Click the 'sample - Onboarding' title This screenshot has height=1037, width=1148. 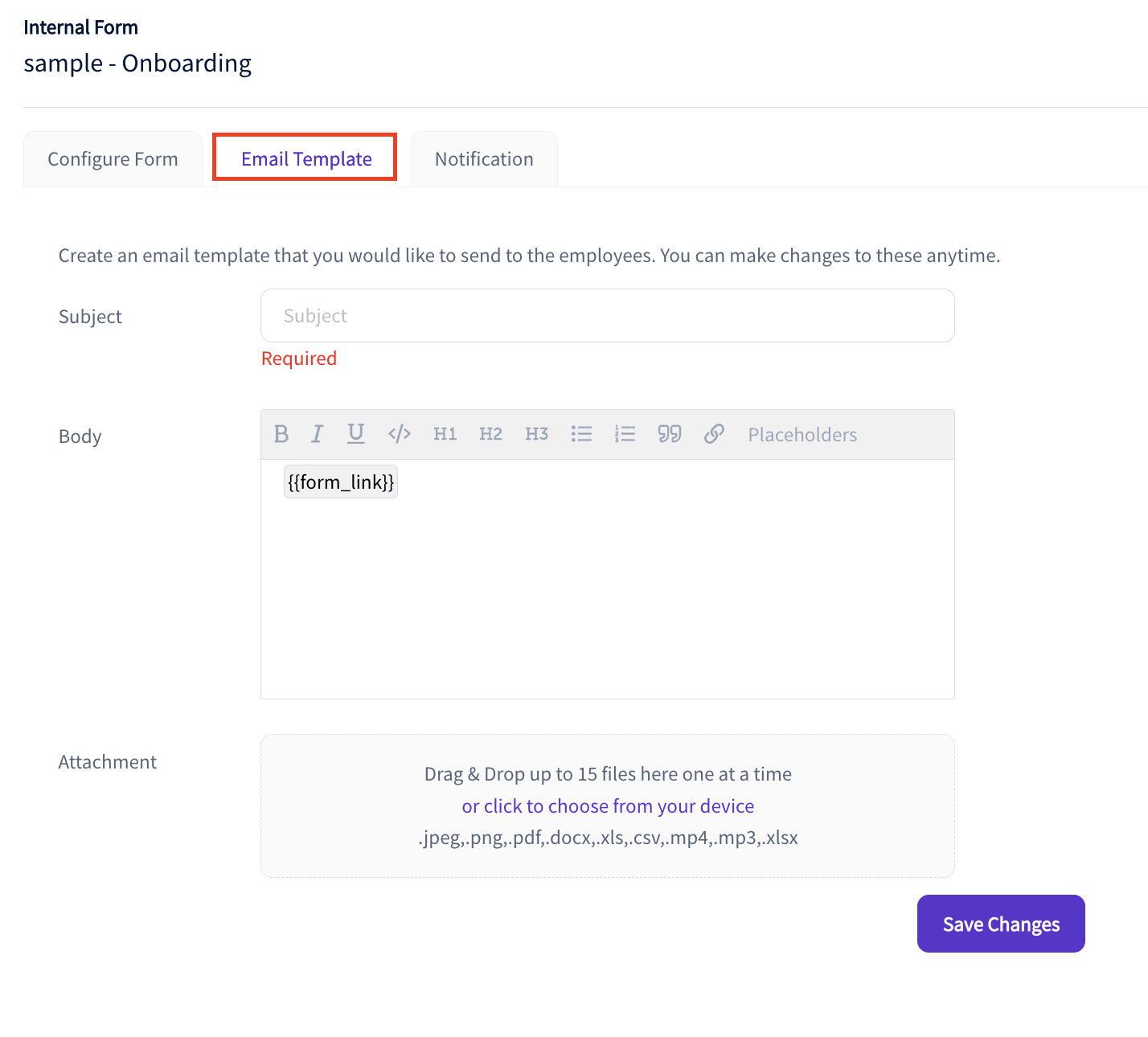point(137,63)
